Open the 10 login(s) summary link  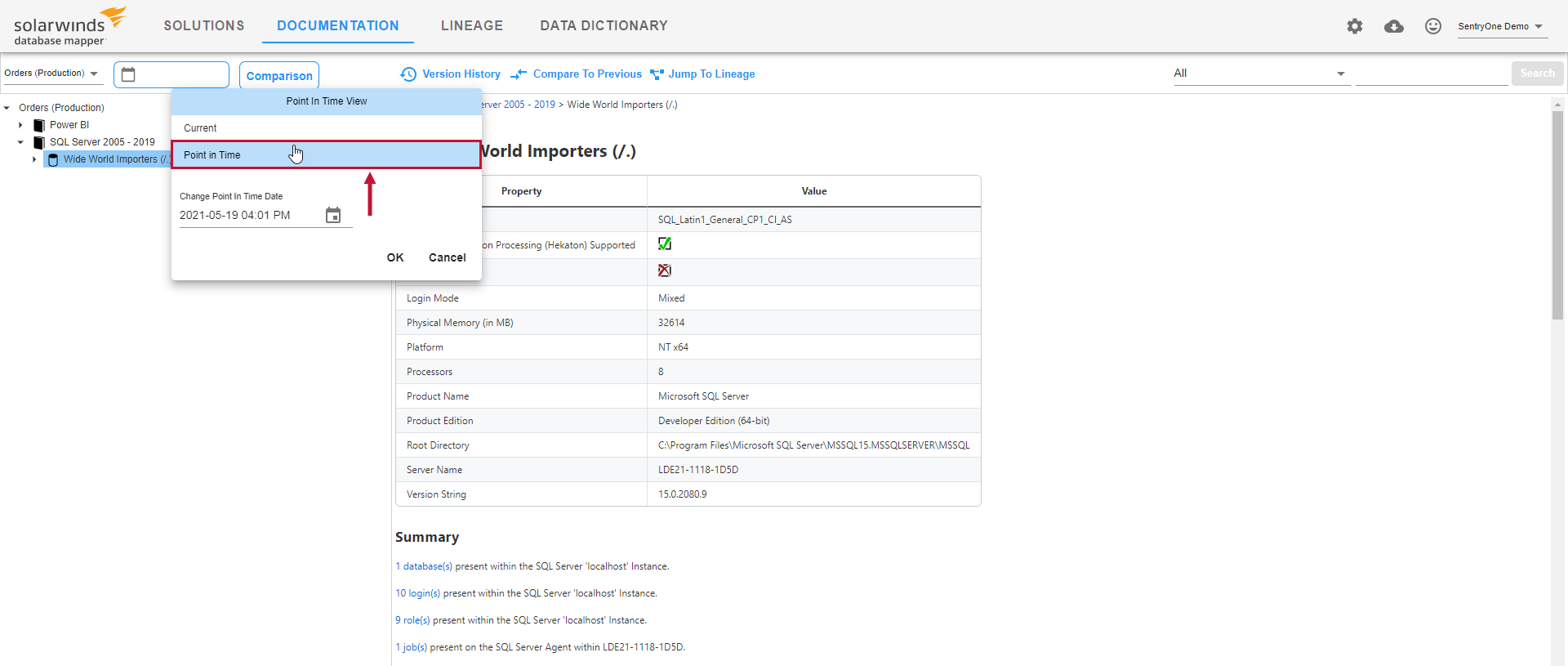417,593
